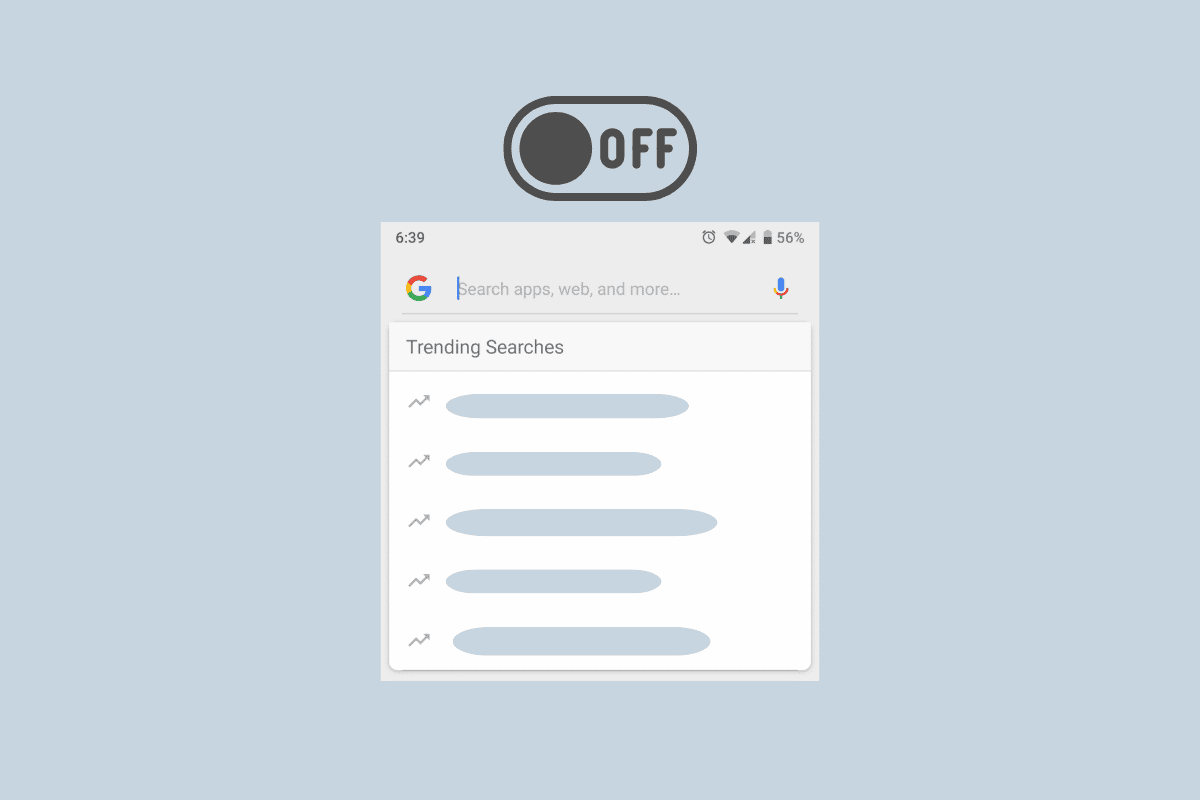Open the third trending search suggestion
Screen dimensions: 1200x800
(581, 523)
